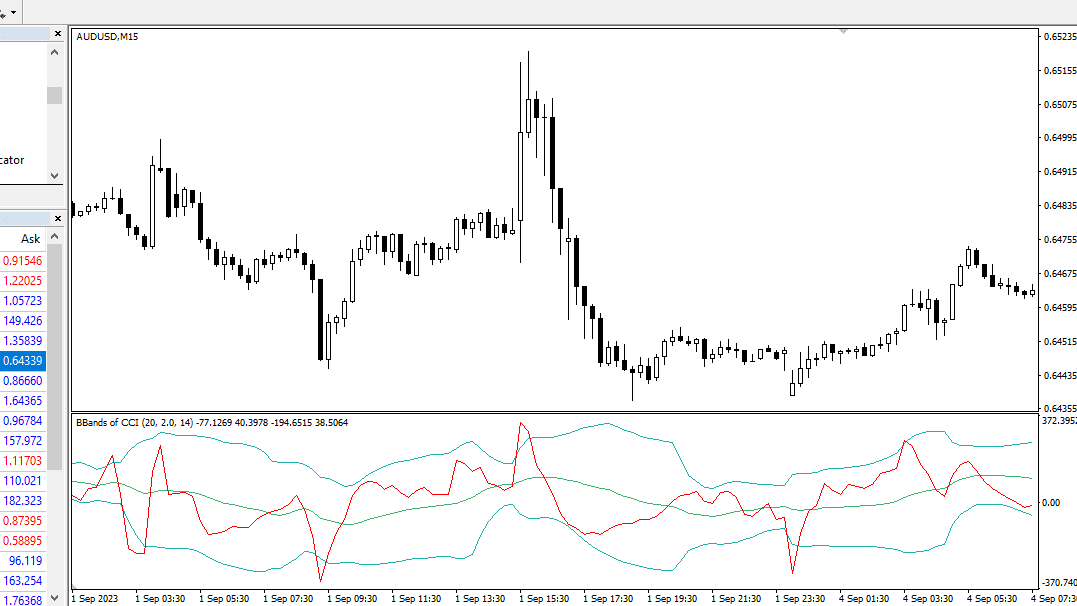Close the Market Watch panel
The image size is (1077, 606).
58,218
